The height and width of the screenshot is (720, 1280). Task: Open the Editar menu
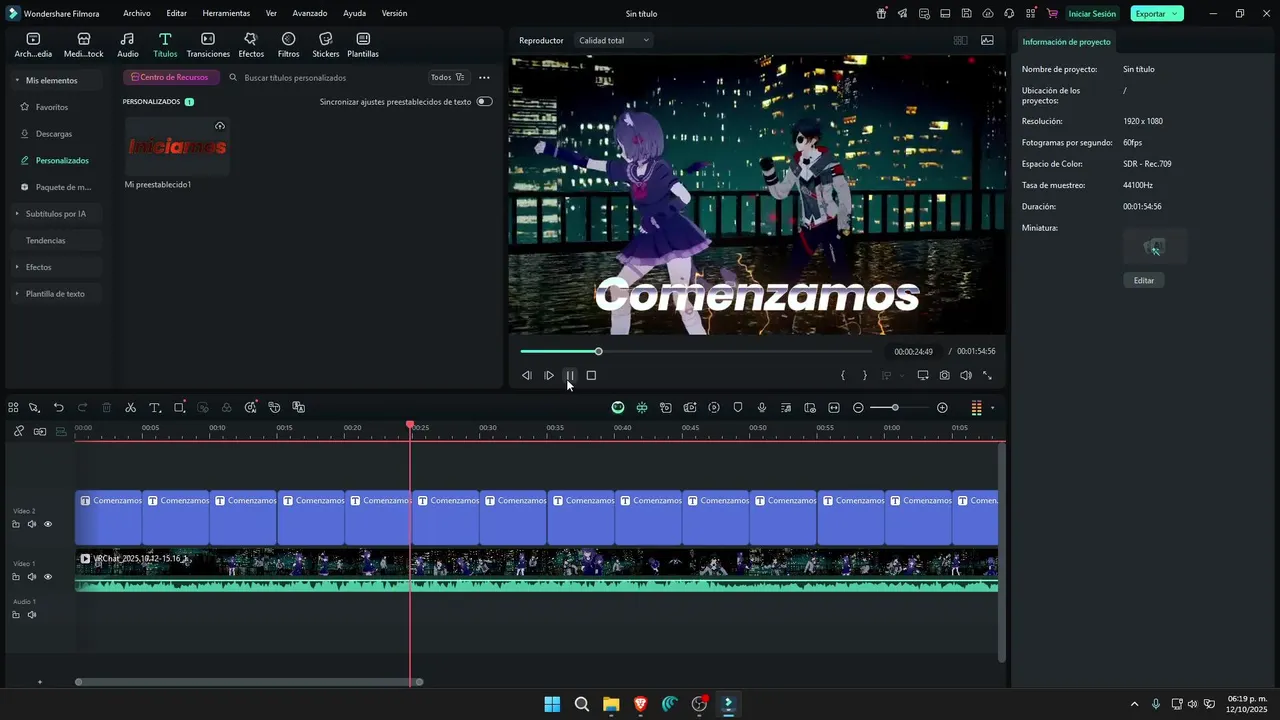click(x=177, y=14)
